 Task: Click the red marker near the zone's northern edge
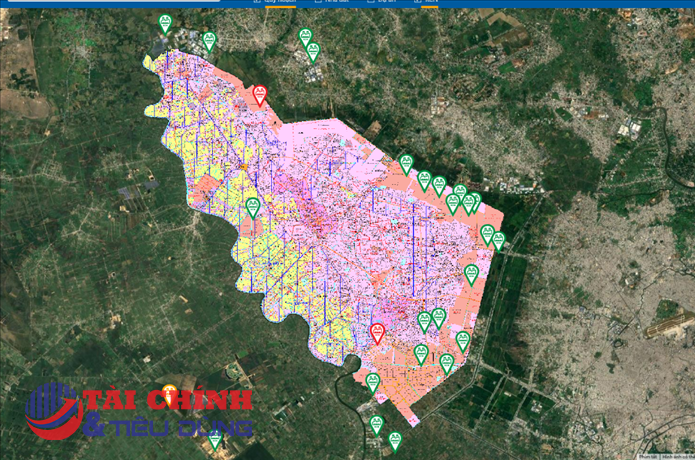260,95
